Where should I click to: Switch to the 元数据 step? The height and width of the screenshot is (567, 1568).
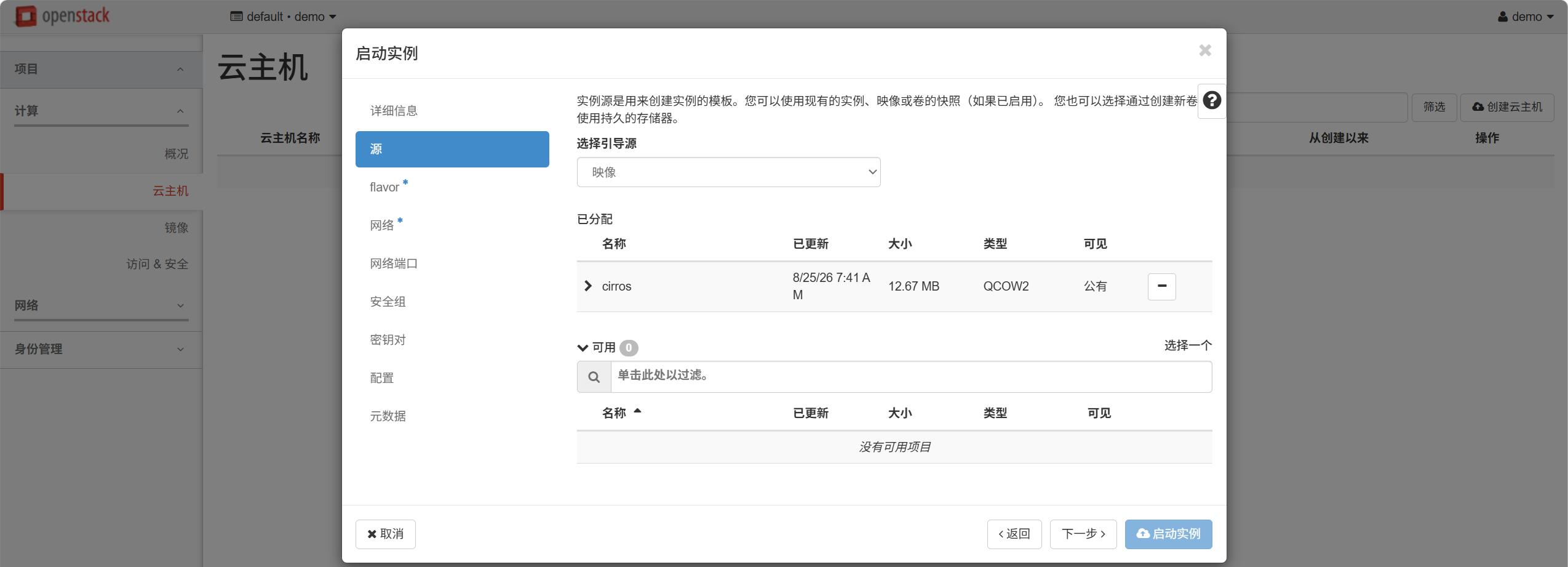coord(452,416)
